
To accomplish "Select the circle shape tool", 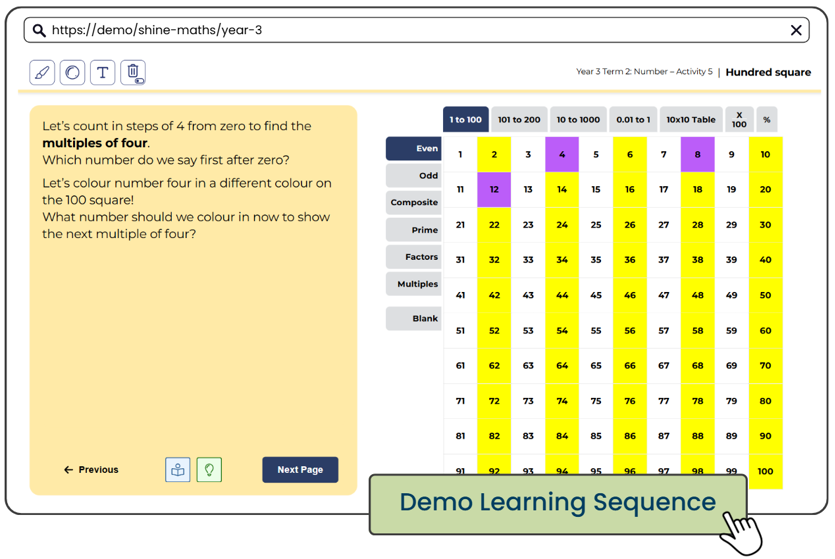I will [72, 72].
